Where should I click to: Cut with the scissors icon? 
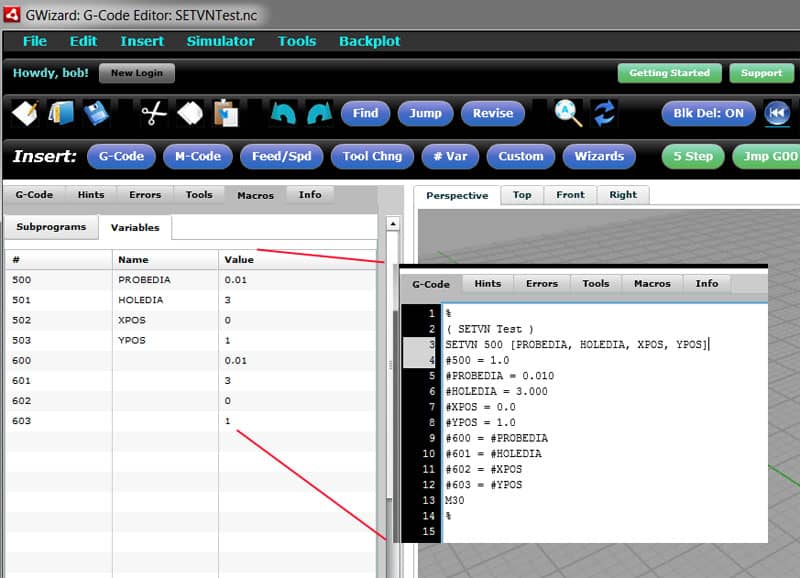156,114
